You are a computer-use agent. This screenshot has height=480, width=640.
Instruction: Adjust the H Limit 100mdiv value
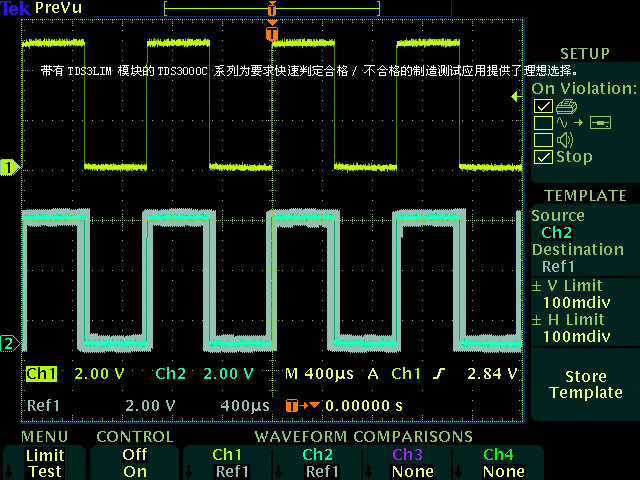click(576, 336)
